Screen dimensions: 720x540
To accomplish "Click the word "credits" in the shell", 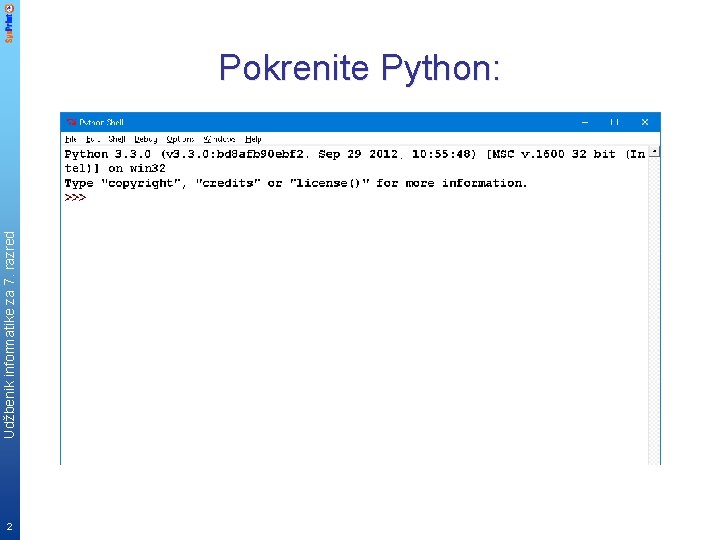I will (x=228, y=183).
